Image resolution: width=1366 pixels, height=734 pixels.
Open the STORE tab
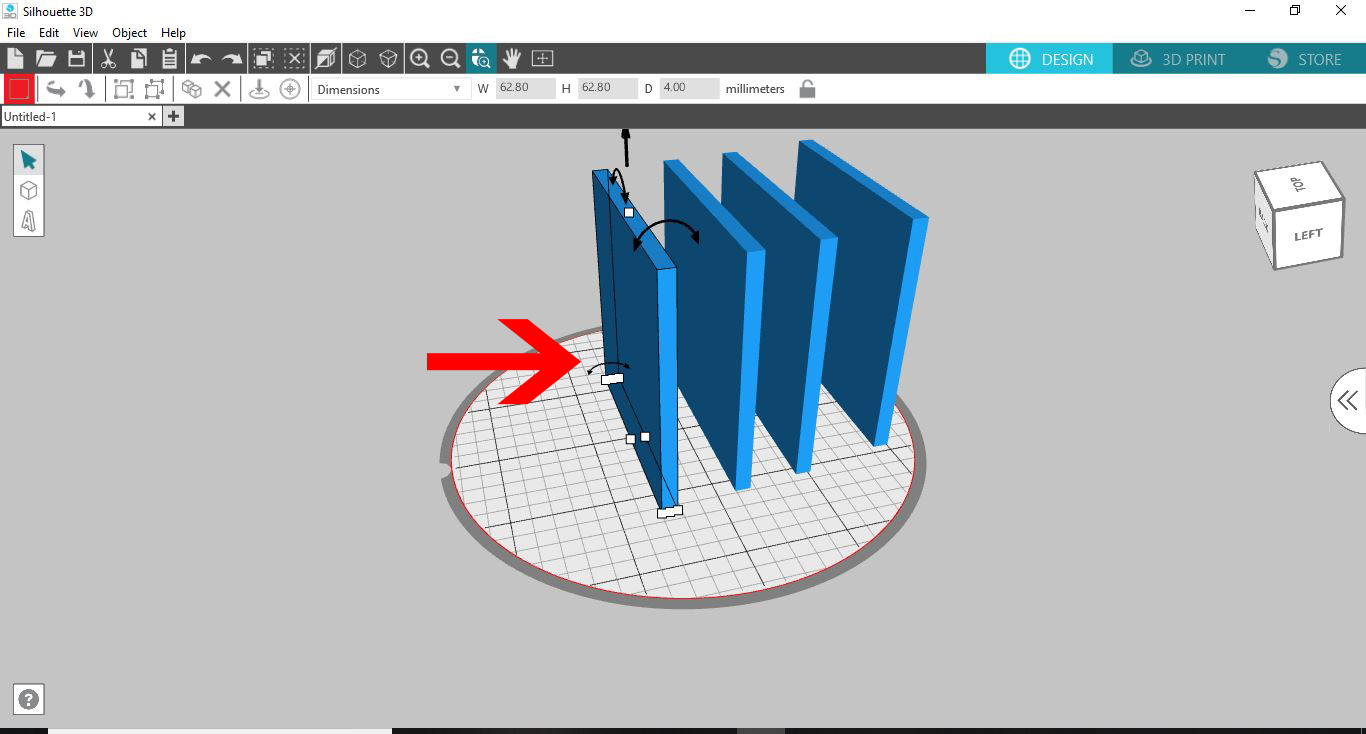[x=1304, y=59]
